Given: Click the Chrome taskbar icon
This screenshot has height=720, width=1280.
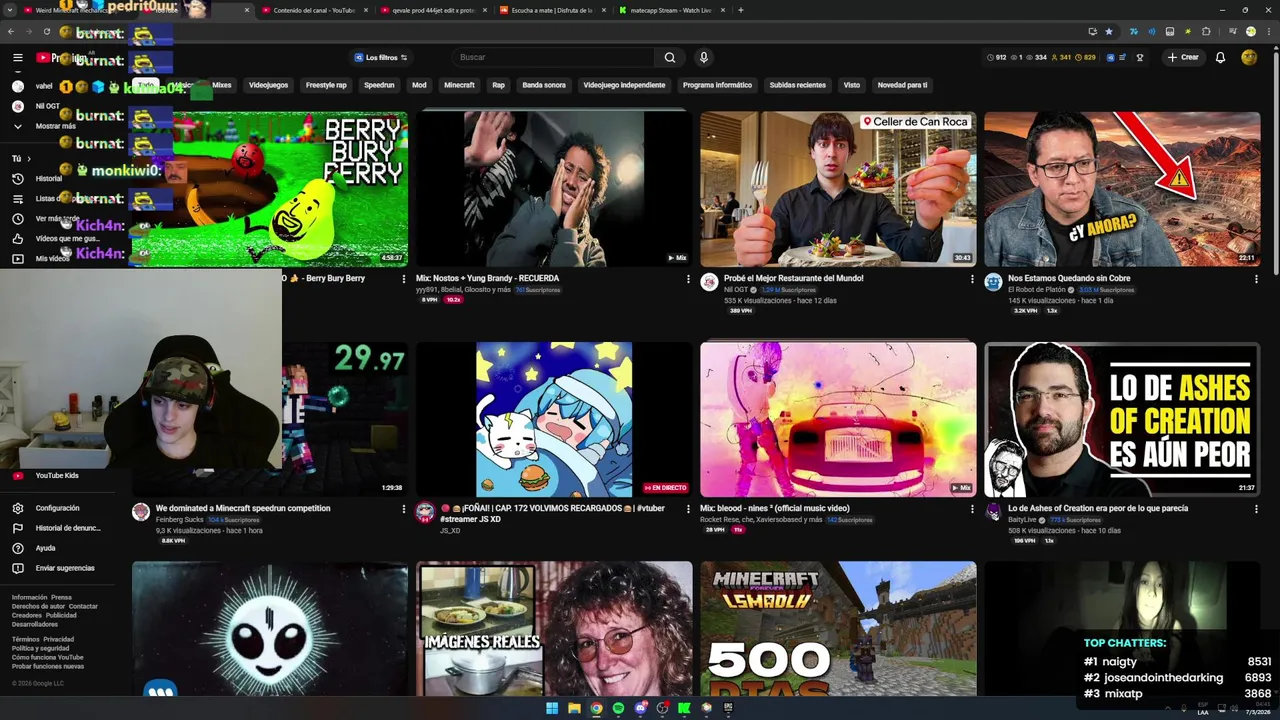Looking at the screenshot, I should point(596,708).
